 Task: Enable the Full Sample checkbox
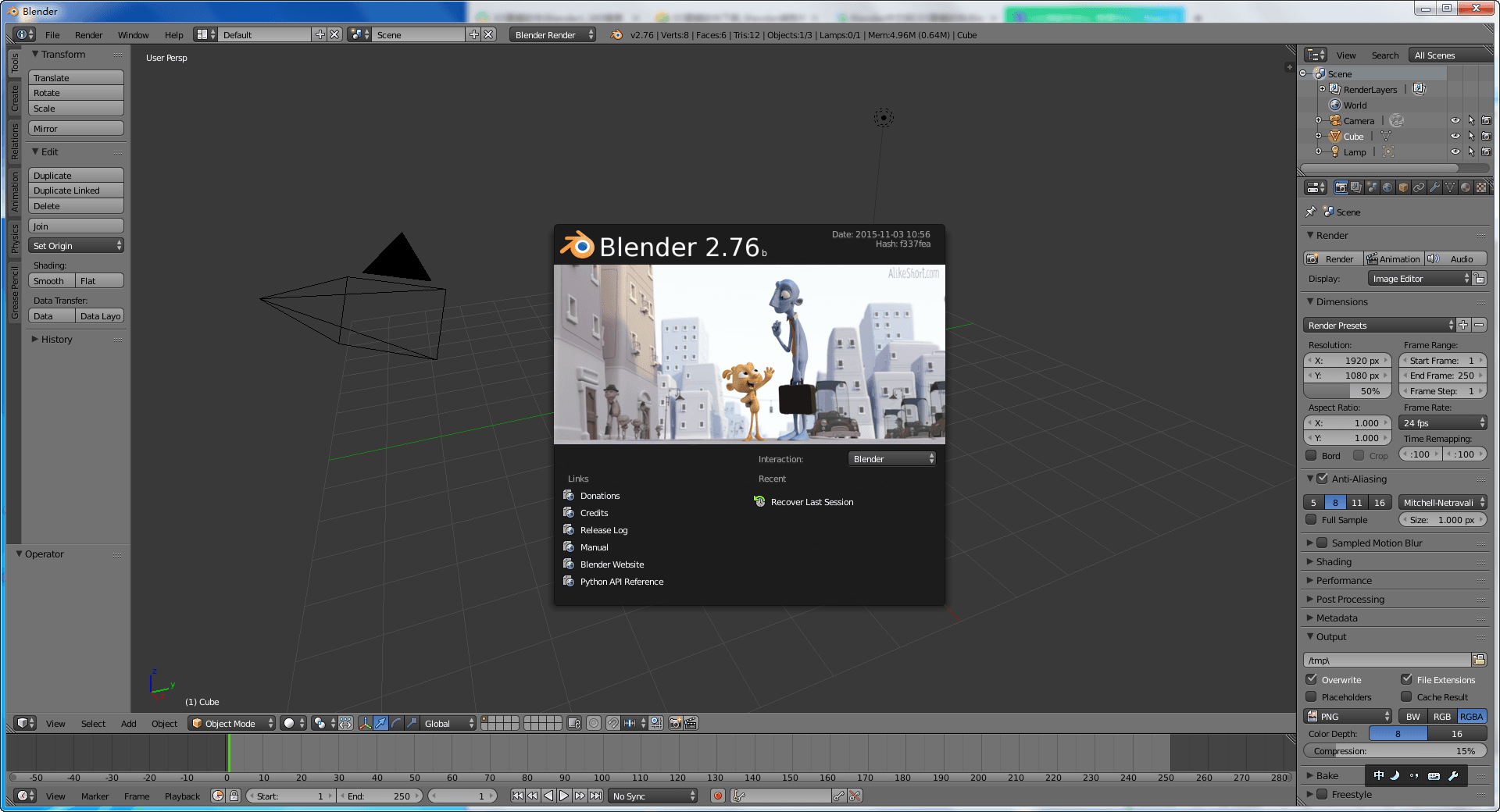coord(1311,519)
